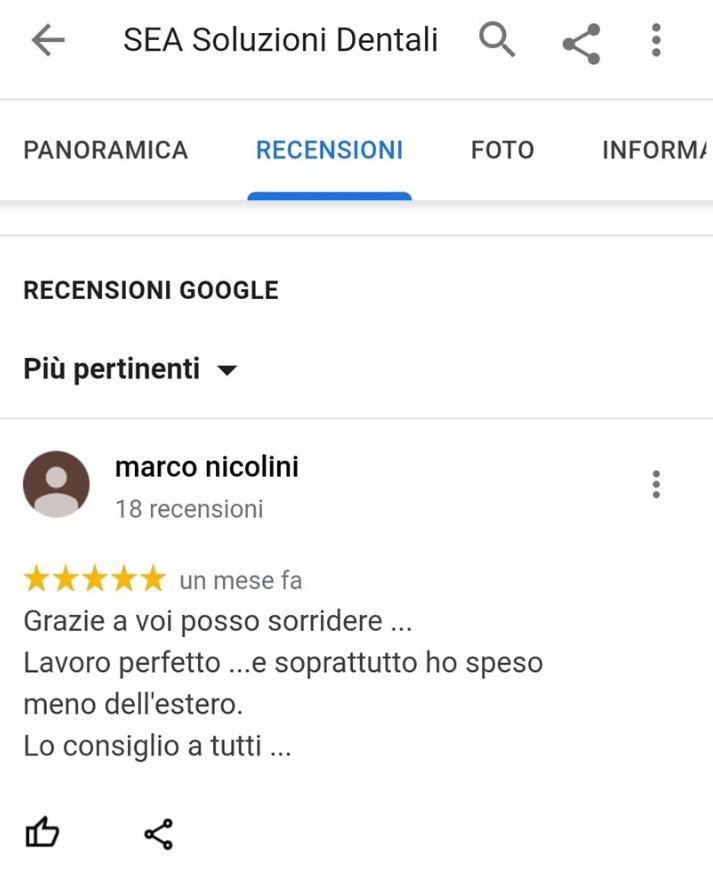Open the top-right overflow menu

tap(656, 40)
